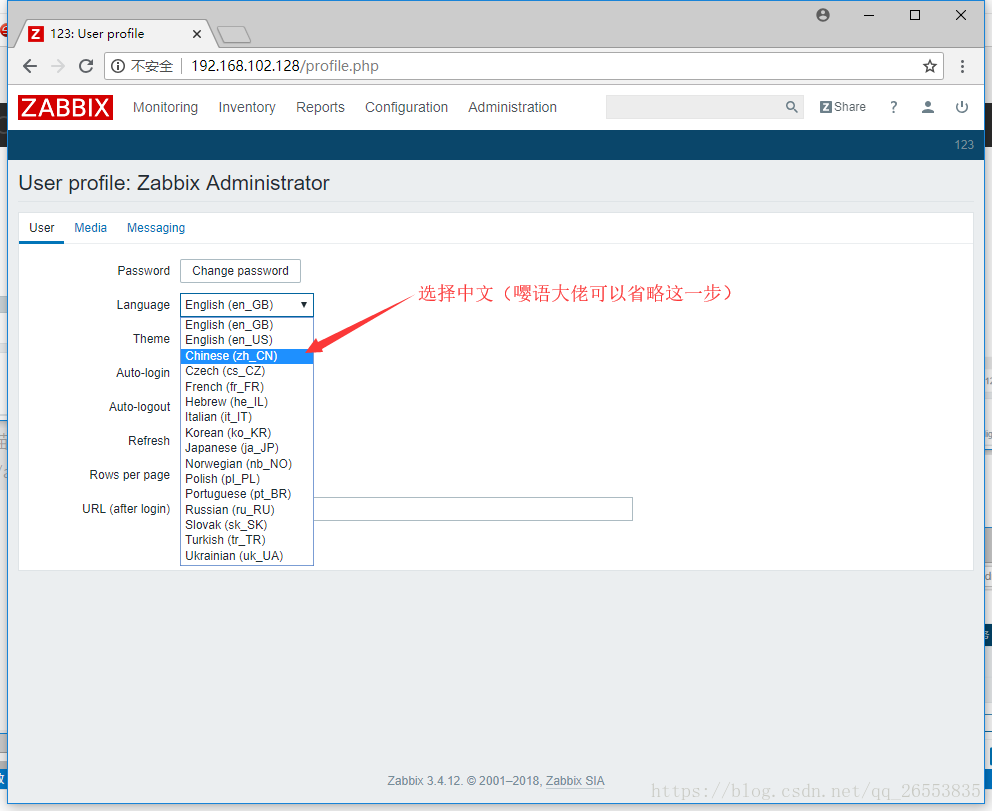Image resolution: width=992 pixels, height=811 pixels.
Task: Open the Configuration menu
Action: point(406,108)
